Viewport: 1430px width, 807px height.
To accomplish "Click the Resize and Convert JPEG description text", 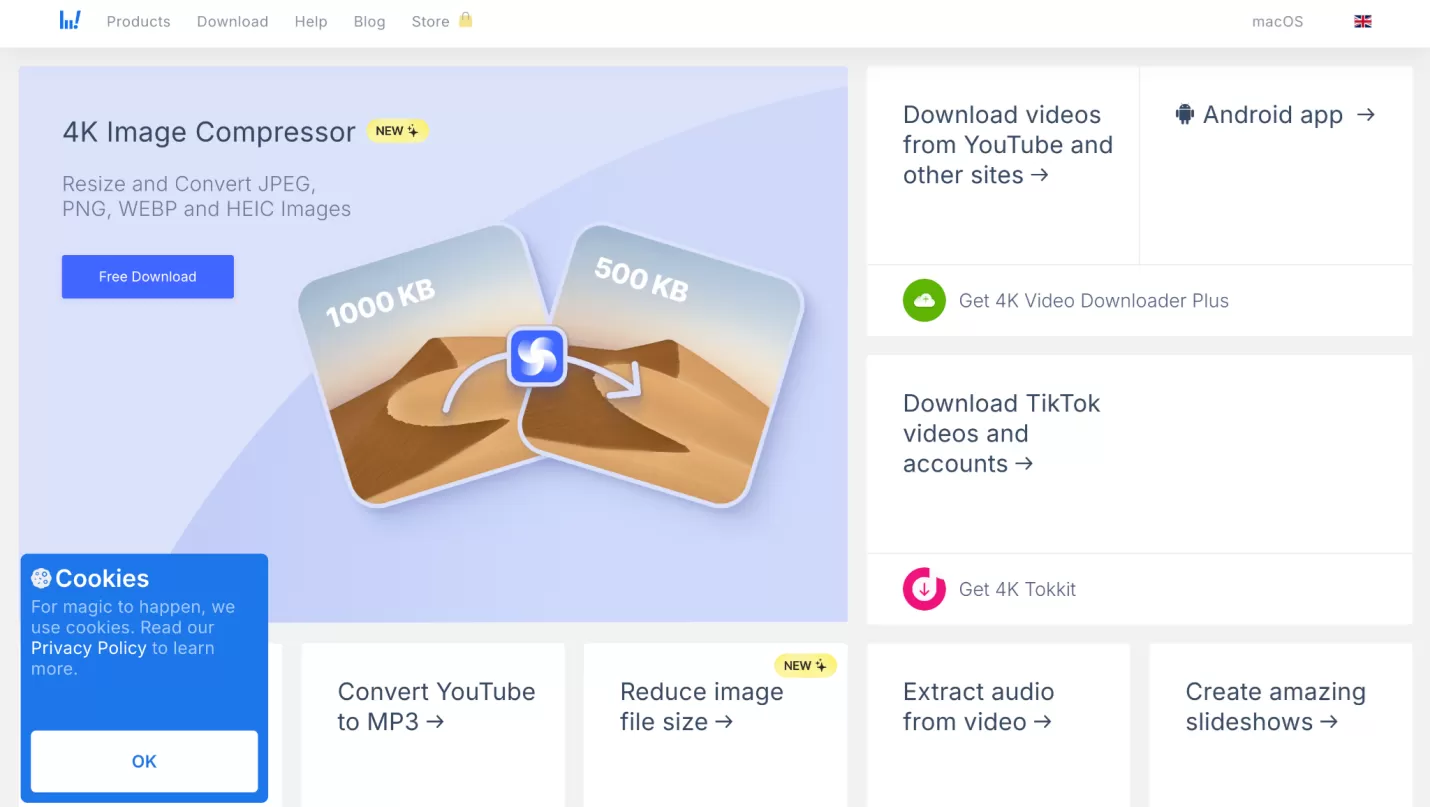I will pos(207,197).
